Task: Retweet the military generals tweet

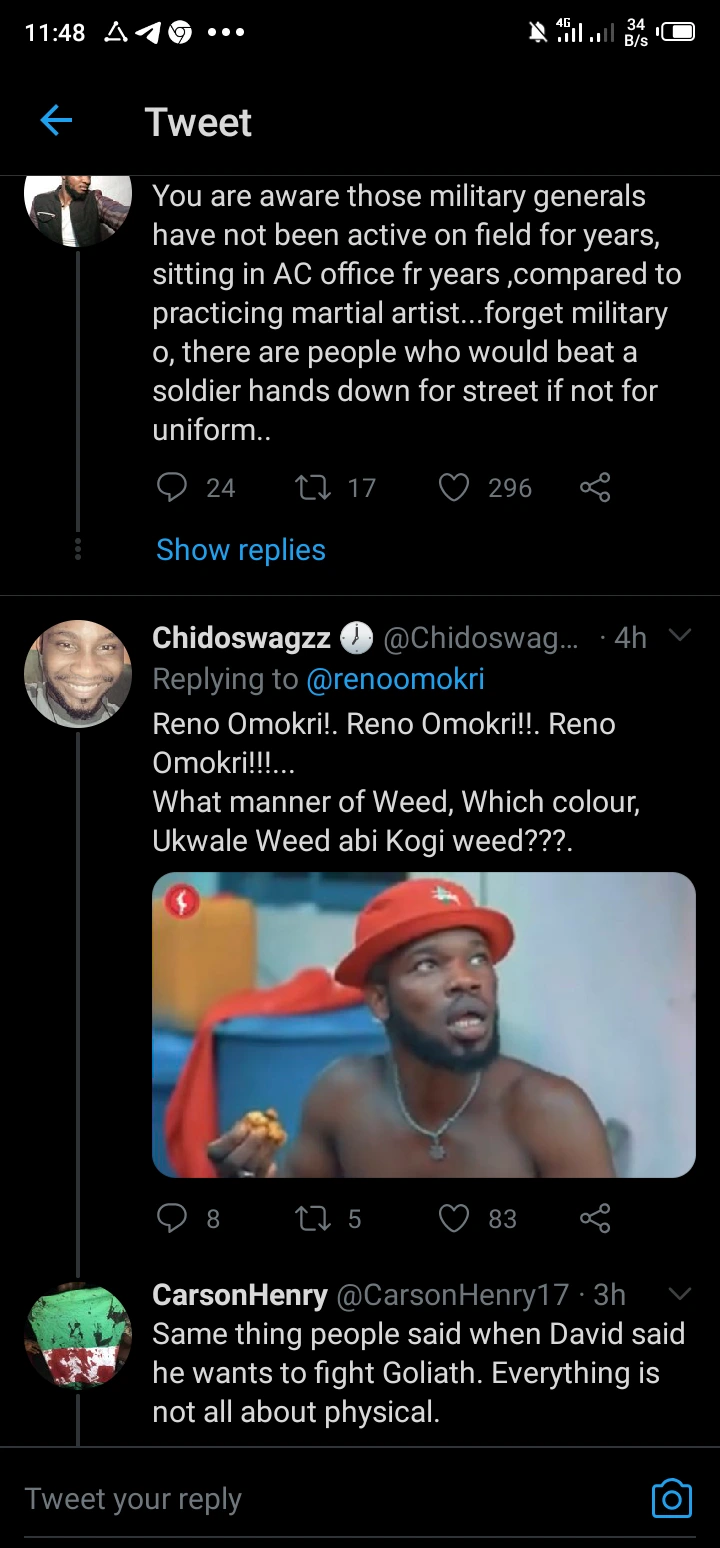Action: point(311,487)
